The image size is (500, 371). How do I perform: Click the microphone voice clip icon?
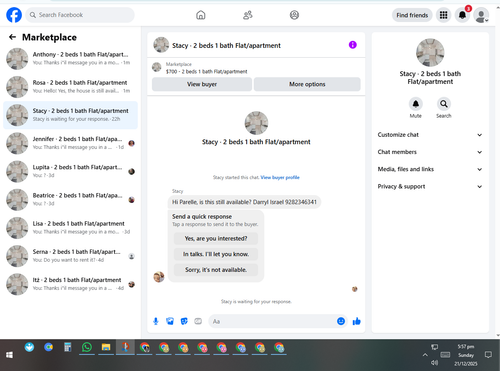click(156, 321)
